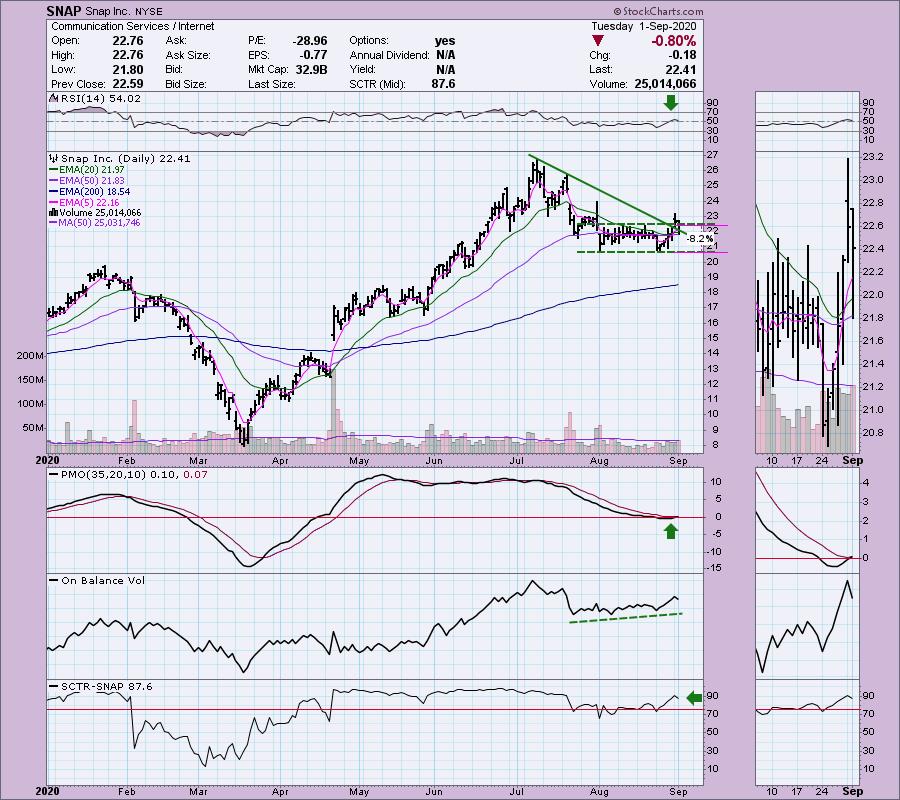Click the Mar label on the price chart axis

[x=198, y=461]
